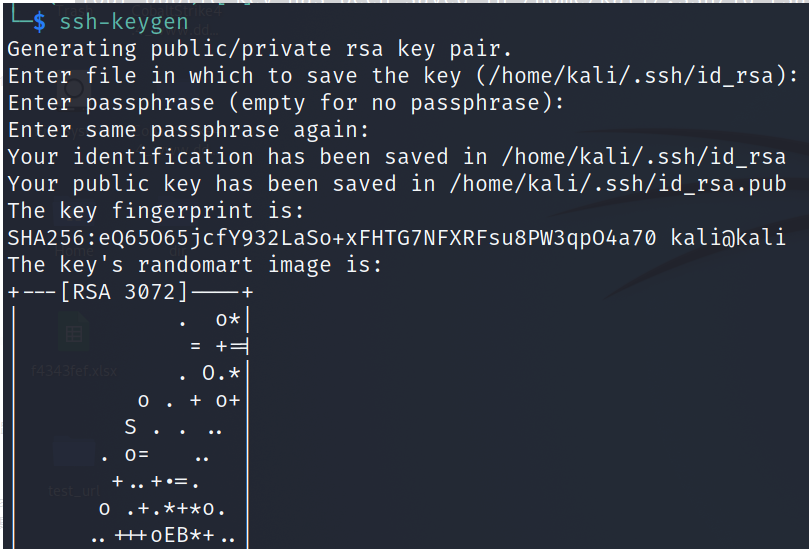Click the dollar sign shell prompt
Viewport: 809px width, 549px height.
point(39,21)
